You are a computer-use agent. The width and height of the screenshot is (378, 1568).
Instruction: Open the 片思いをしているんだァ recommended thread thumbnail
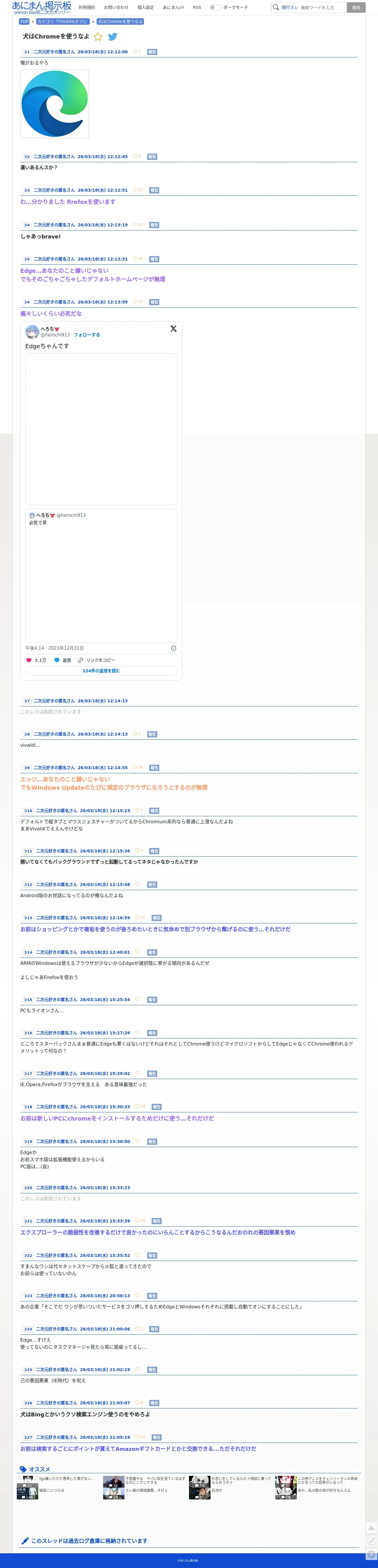200,1481
